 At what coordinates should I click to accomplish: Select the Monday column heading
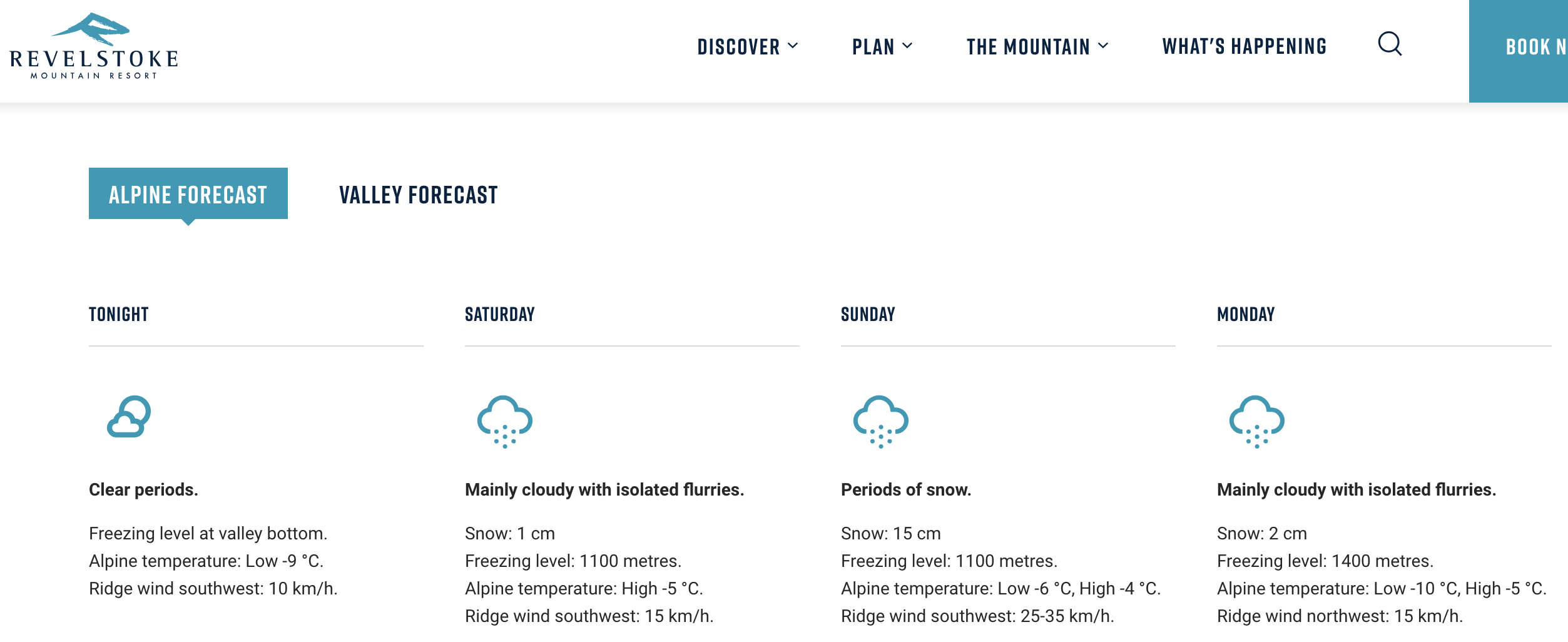pos(1245,314)
